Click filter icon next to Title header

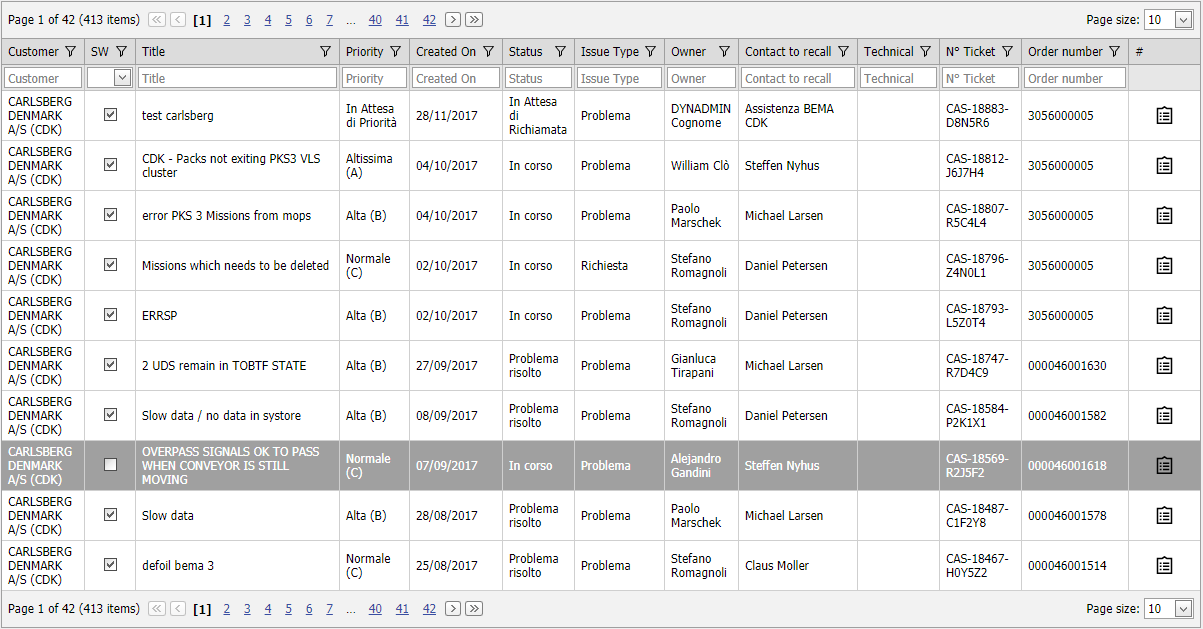click(x=325, y=52)
